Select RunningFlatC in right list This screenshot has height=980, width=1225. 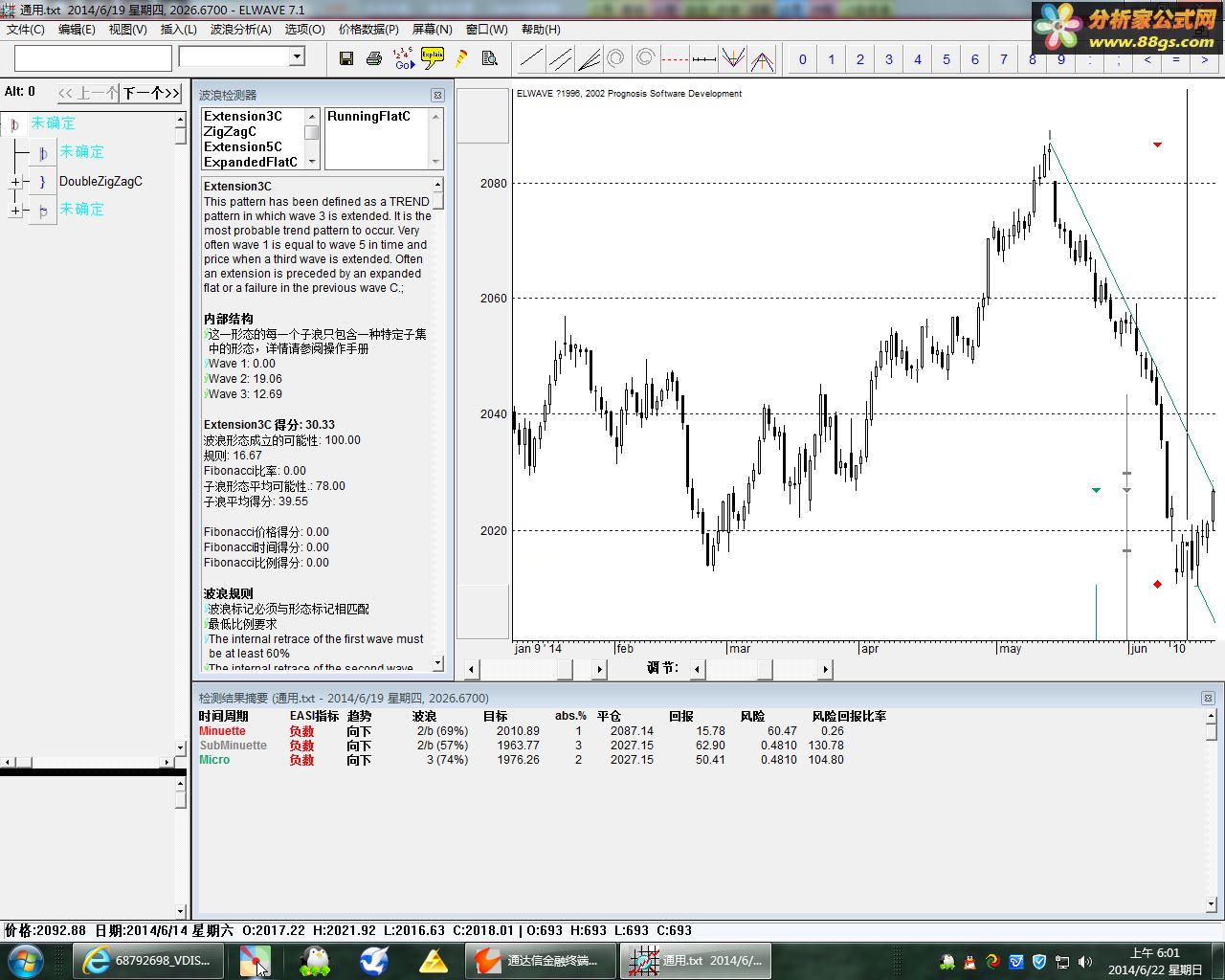click(x=368, y=116)
